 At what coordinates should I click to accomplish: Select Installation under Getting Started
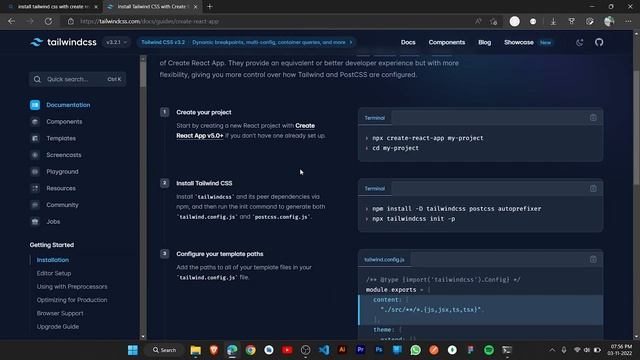[53, 260]
